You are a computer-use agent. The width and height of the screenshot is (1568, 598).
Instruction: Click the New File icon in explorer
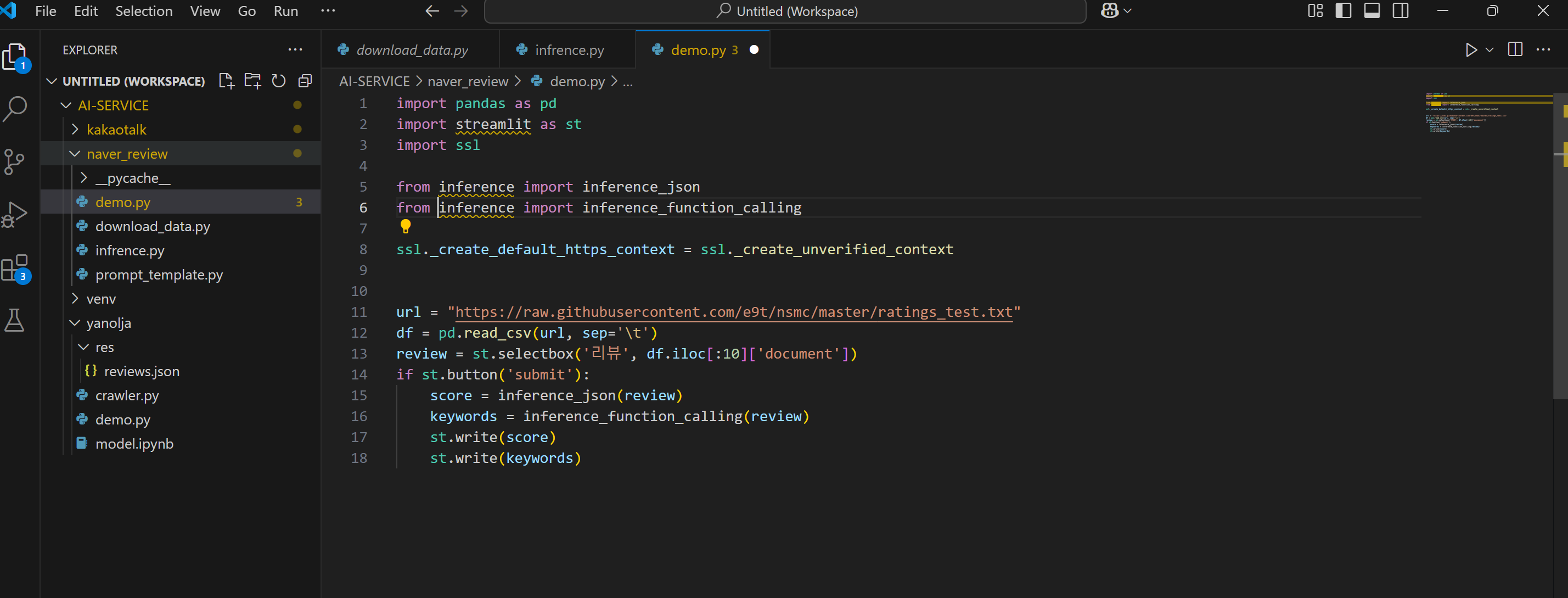tap(227, 81)
